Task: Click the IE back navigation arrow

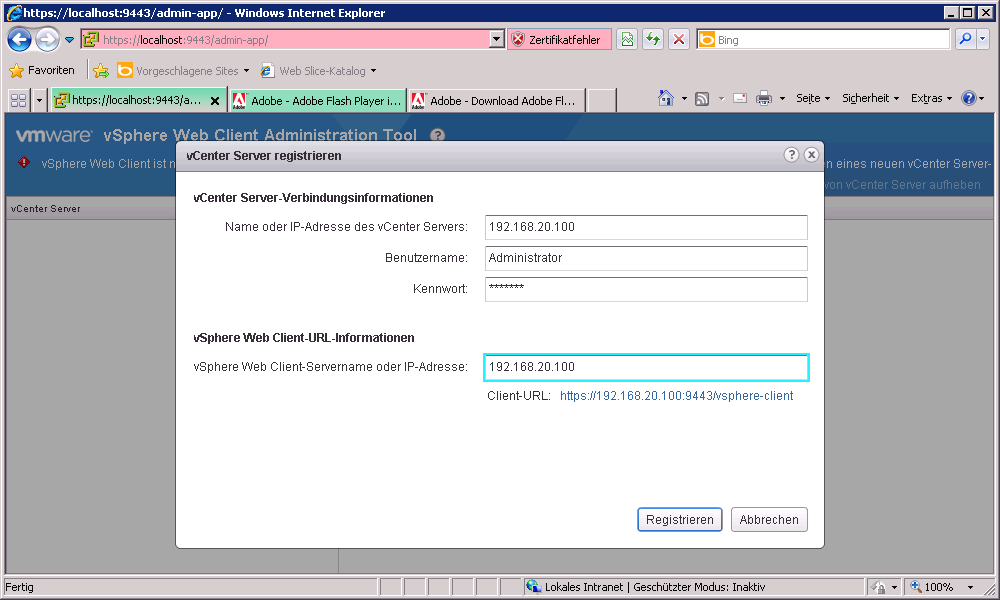Action: click(x=19, y=40)
